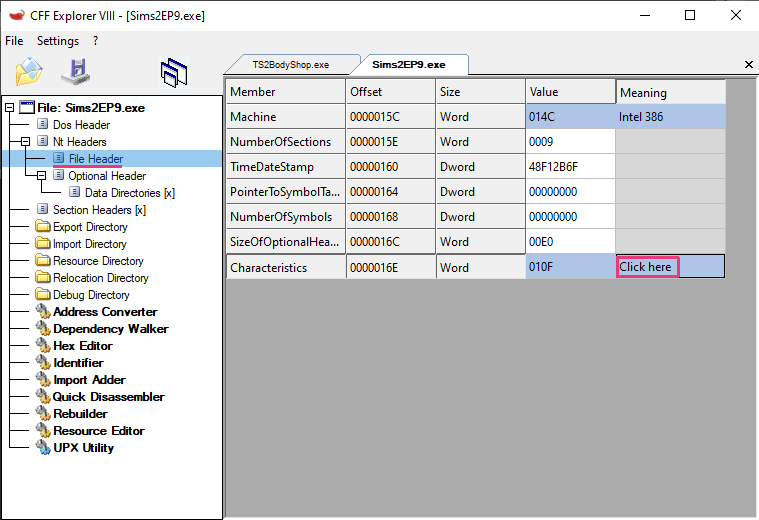Open the Settings menu
The height and width of the screenshot is (520, 759).
click(x=58, y=41)
